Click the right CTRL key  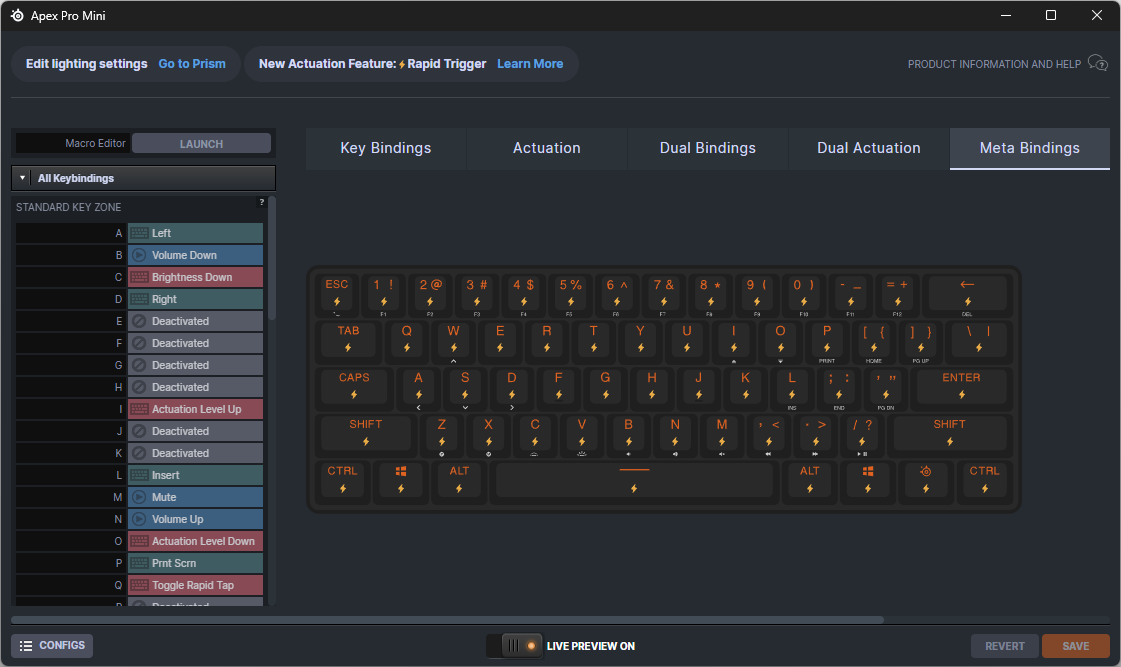(984, 479)
